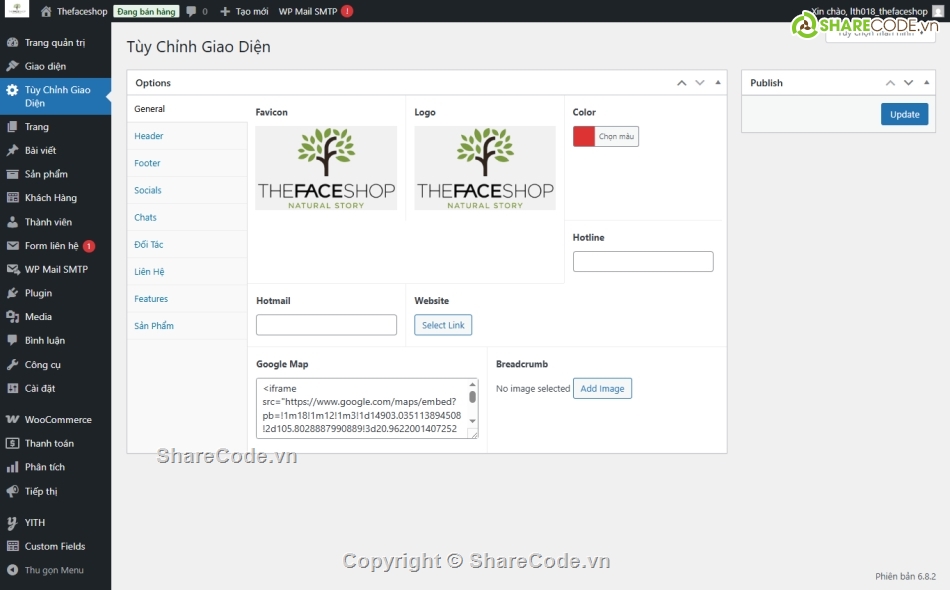Image resolution: width=950 pixels, height=590 pixels.
Task: Click the Cài đặt settings icon
Action: point(12,388)
